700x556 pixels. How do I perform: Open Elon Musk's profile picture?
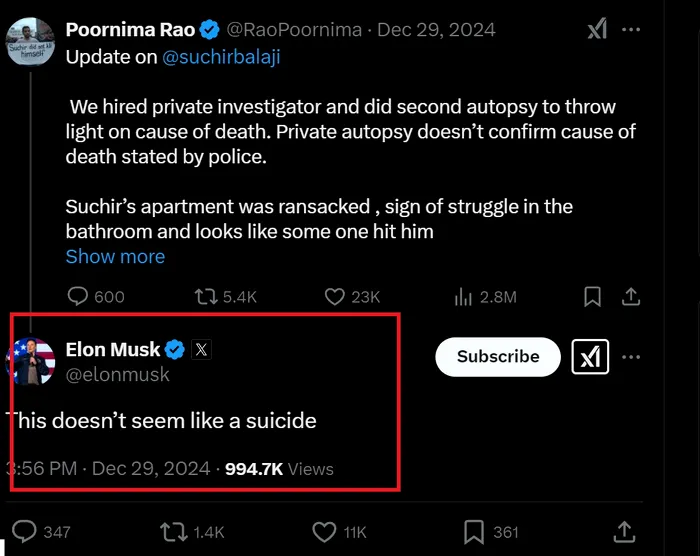coord(30,361)
